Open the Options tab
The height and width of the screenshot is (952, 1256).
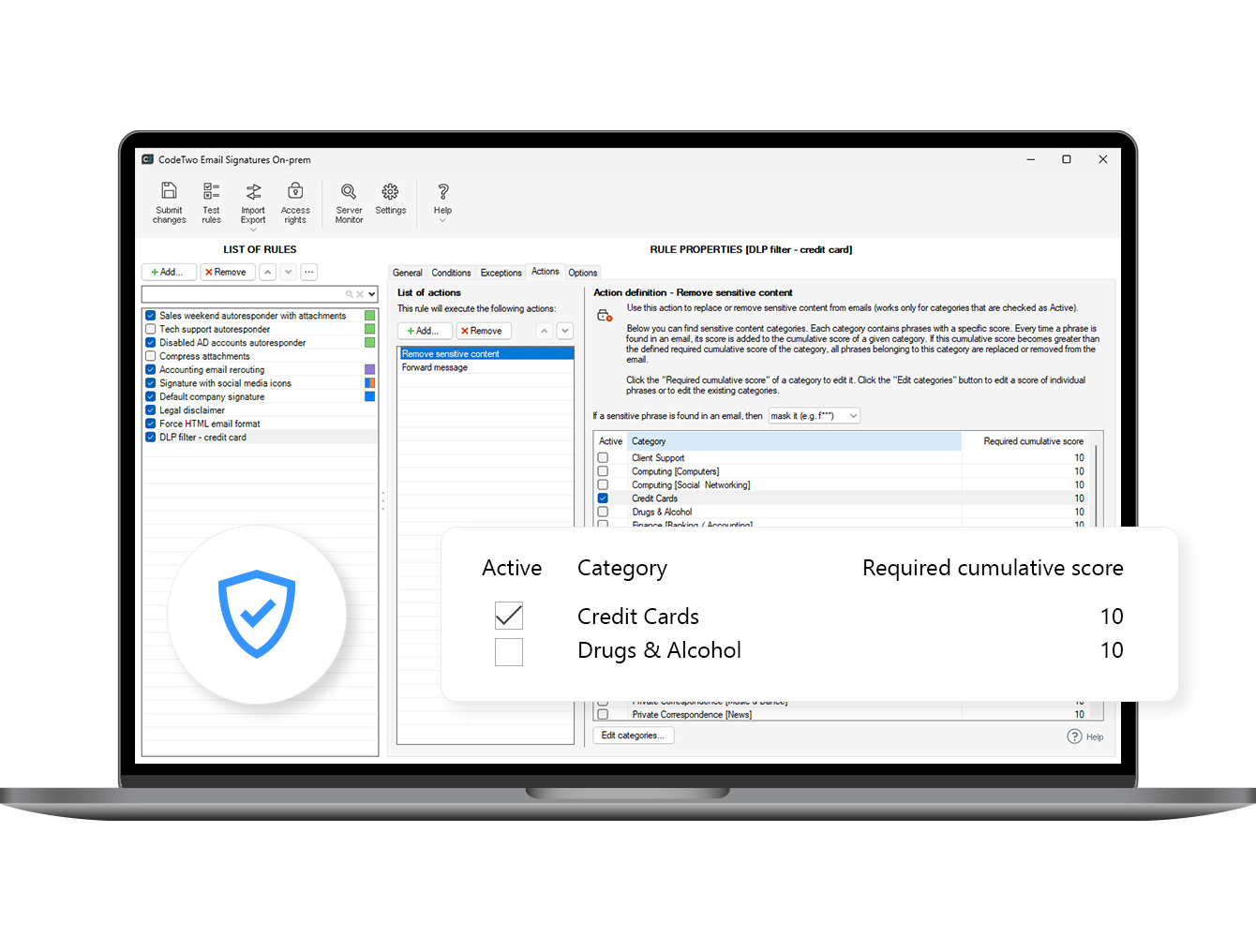(582, 272)
